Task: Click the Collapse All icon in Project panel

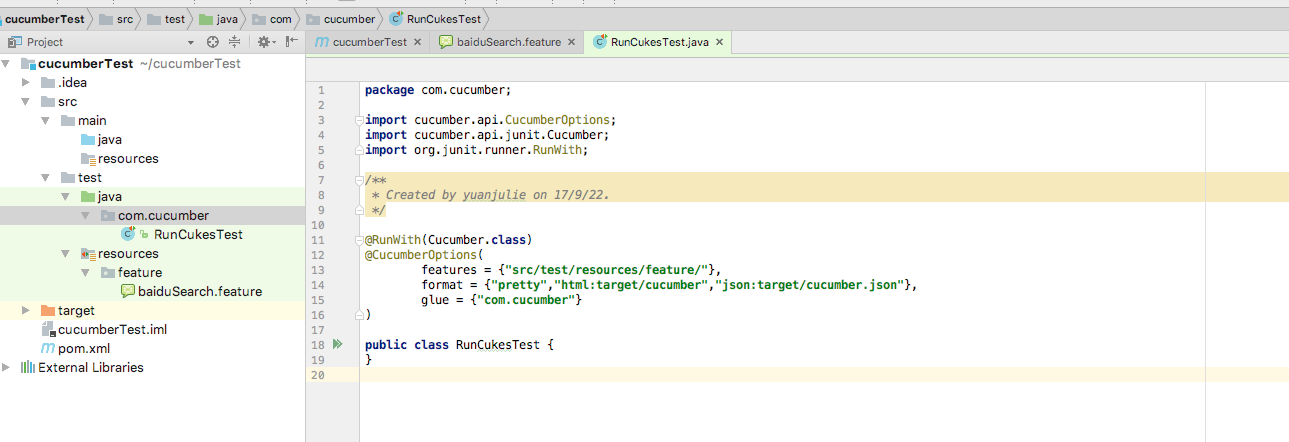Action: pyautogui.click(x=235, y=42)
